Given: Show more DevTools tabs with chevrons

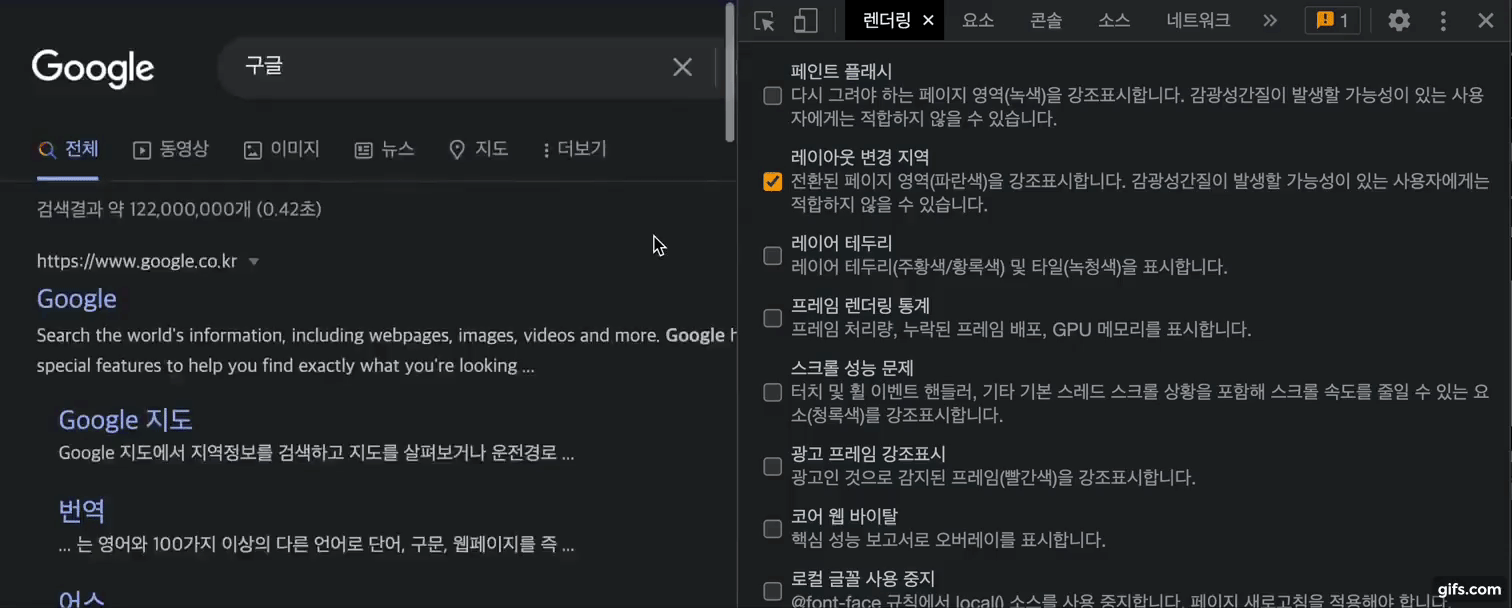Looking at the screenshot, I should pos(1270,21).
